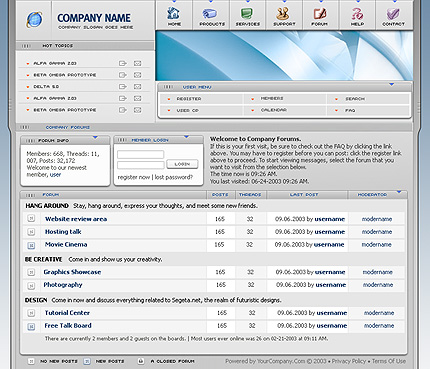Click the Forum pencil icon
Viewport: 430px width, 369px height.
pos(320,13)
